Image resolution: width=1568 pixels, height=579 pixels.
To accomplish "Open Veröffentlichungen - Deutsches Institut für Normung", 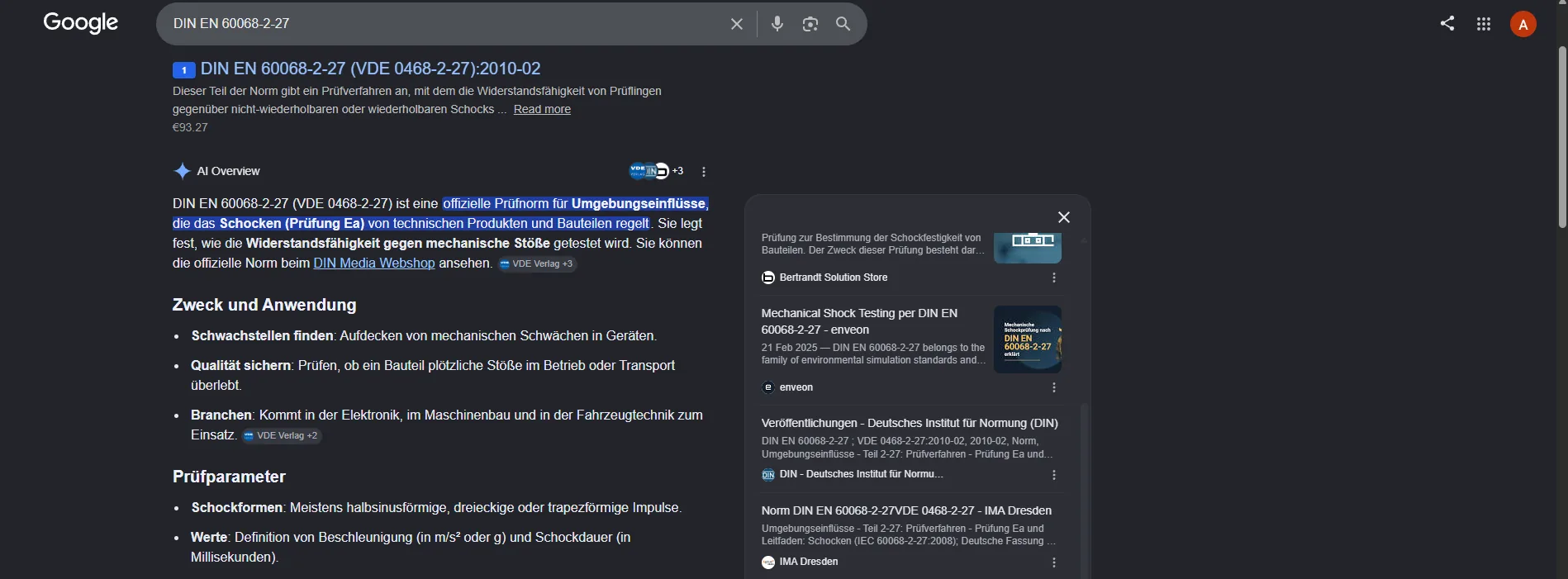I will pos(910,423).
